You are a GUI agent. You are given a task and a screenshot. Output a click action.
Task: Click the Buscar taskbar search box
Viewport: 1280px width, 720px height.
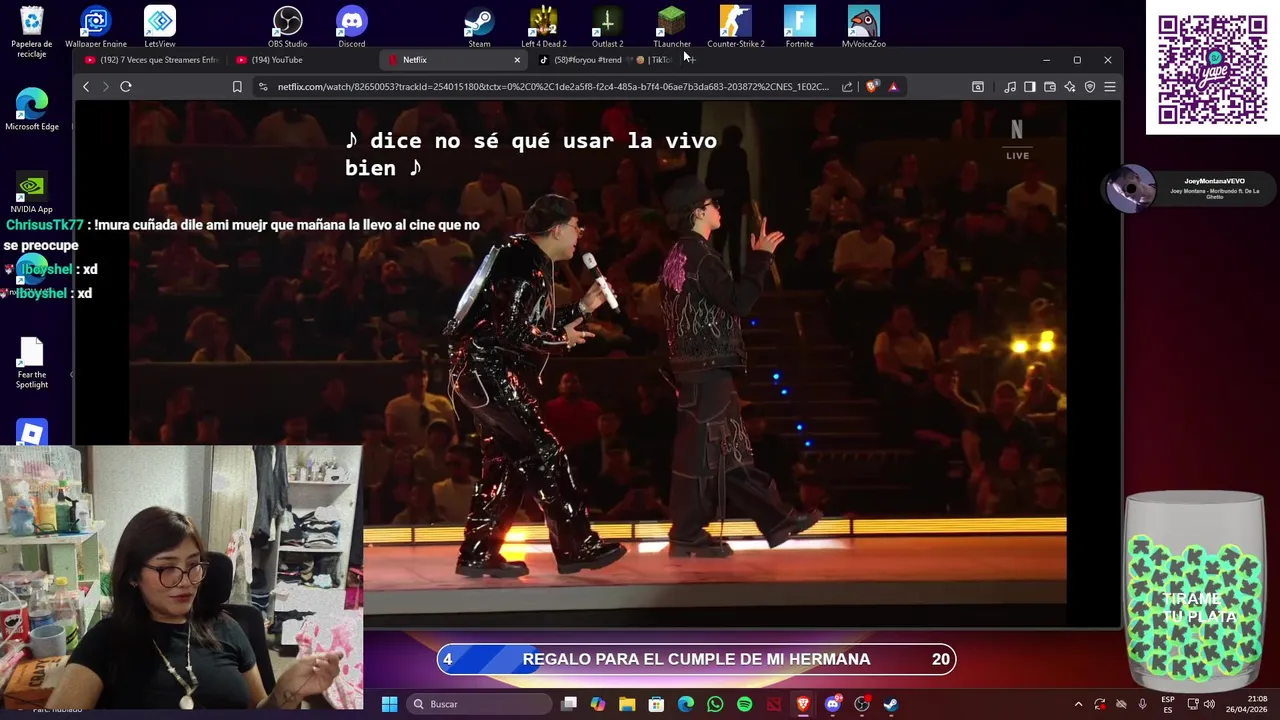point(480,704)
